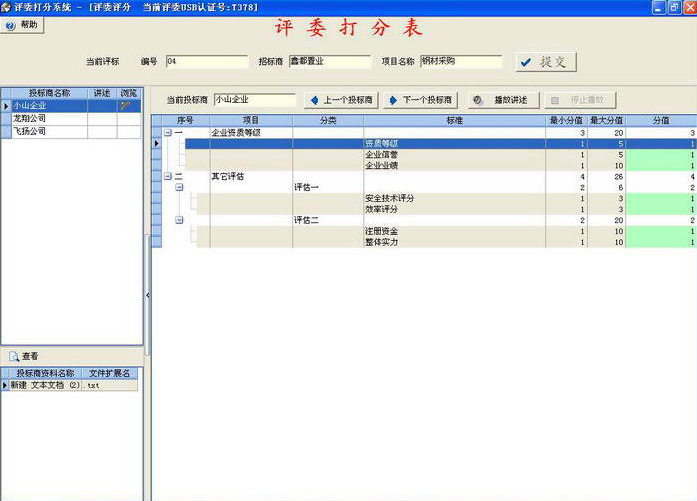Select the 注册资金 criterion row
Viewport: 697px width, 501px height.
447,231
